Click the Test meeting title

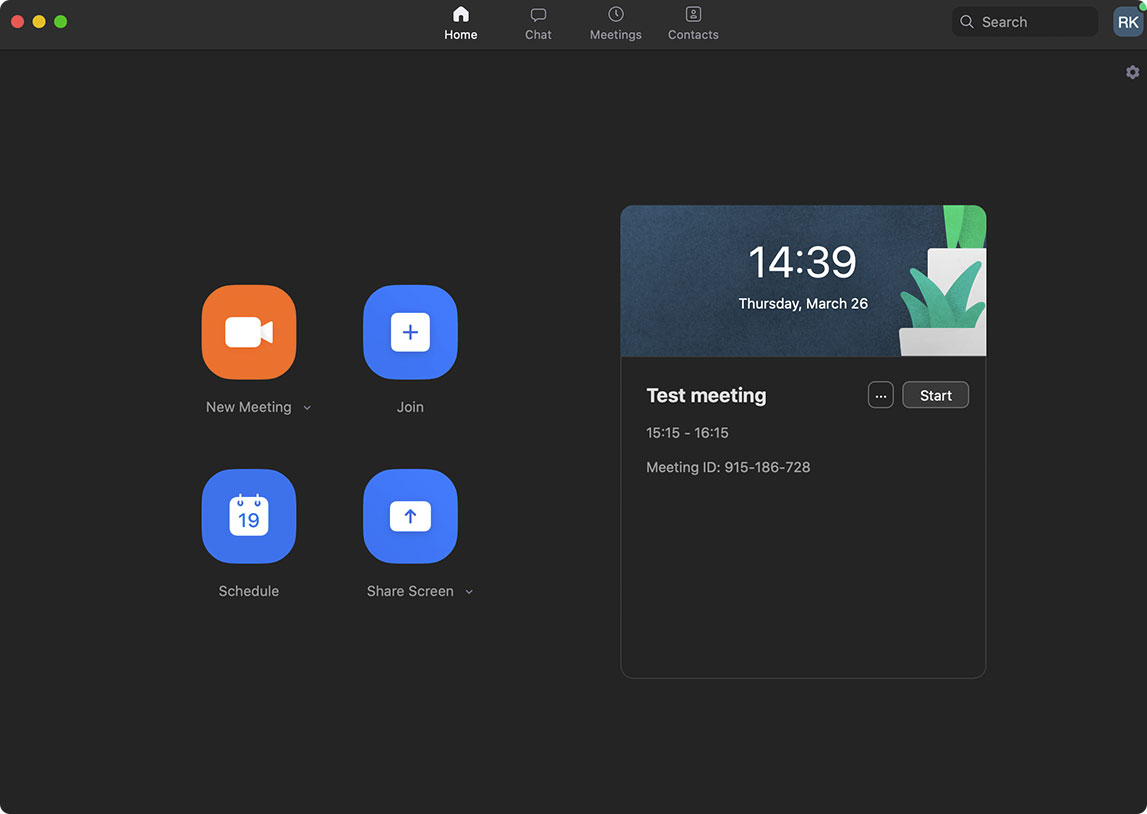pos(706,395)
